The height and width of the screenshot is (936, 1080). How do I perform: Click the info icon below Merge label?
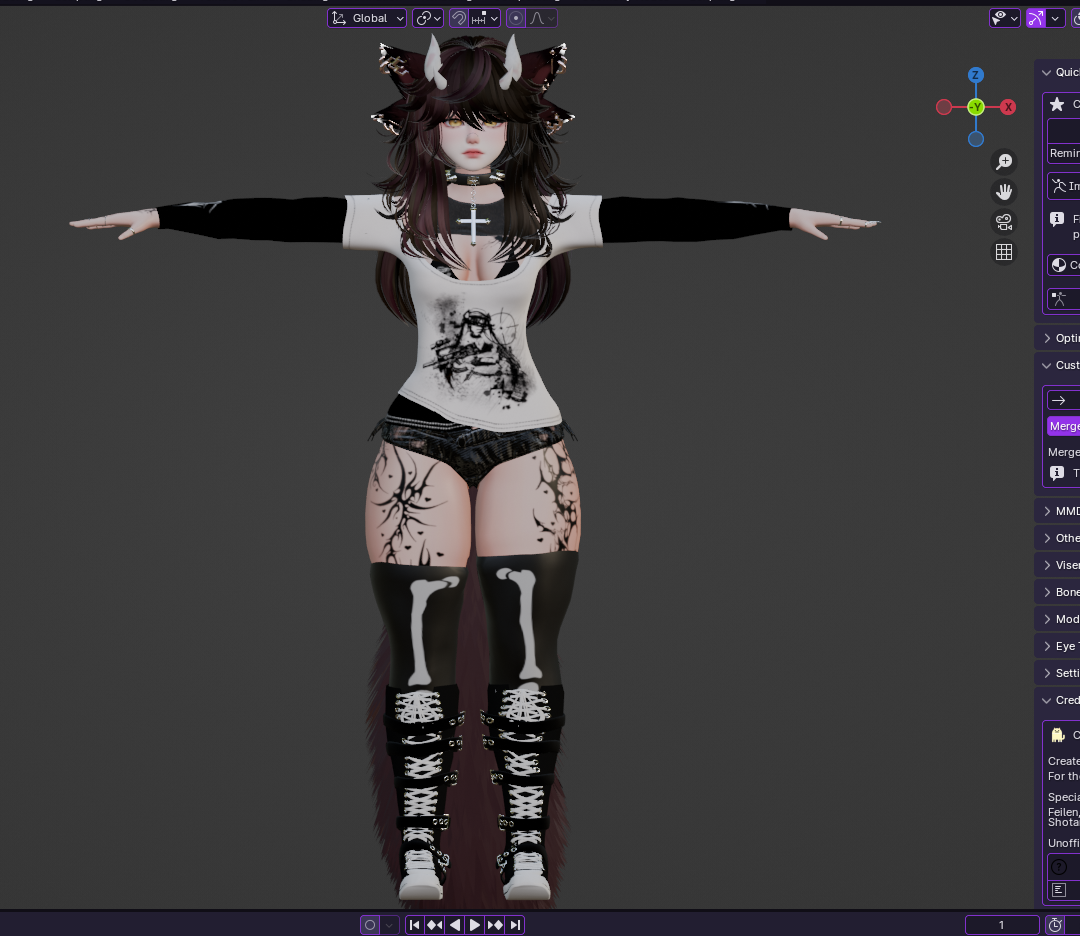[x=1057, y=472]
